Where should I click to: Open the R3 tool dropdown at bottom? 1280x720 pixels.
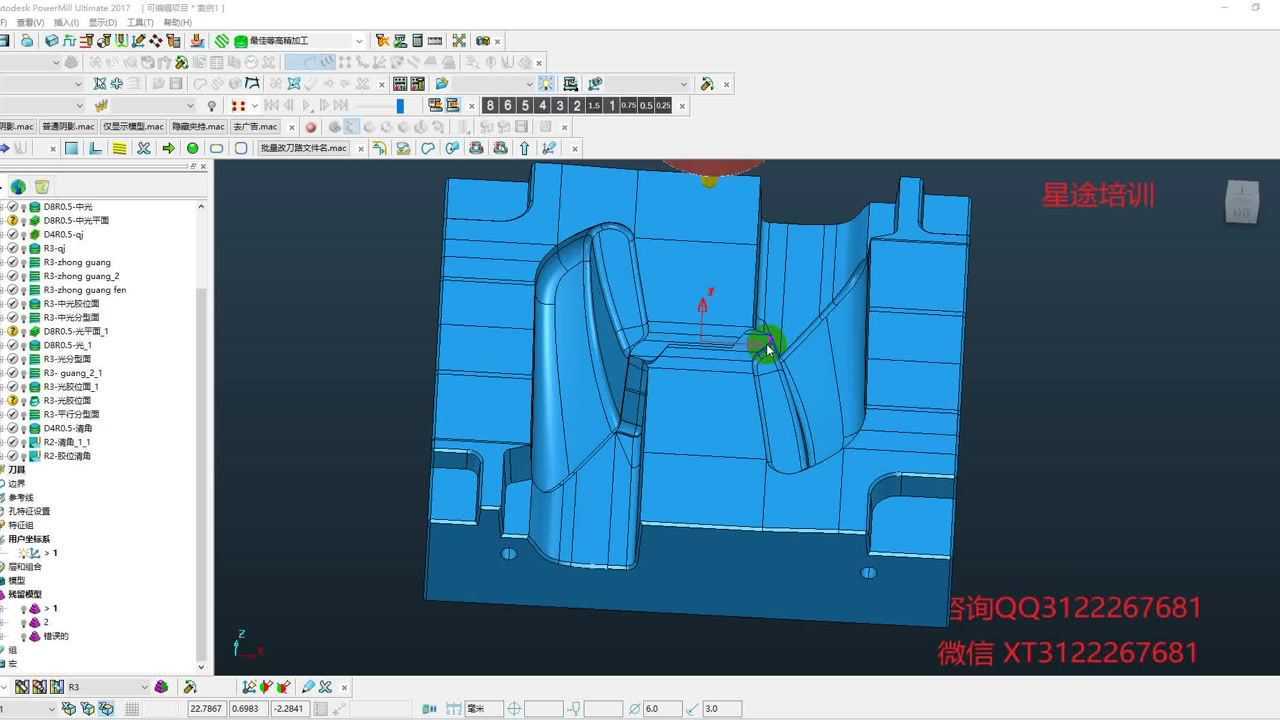143,687
